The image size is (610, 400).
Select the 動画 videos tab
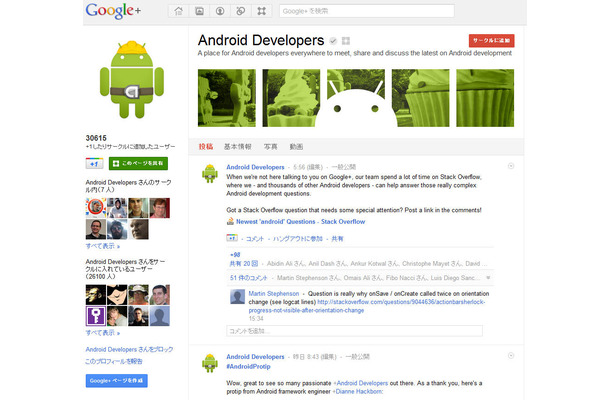coord(296,147)
